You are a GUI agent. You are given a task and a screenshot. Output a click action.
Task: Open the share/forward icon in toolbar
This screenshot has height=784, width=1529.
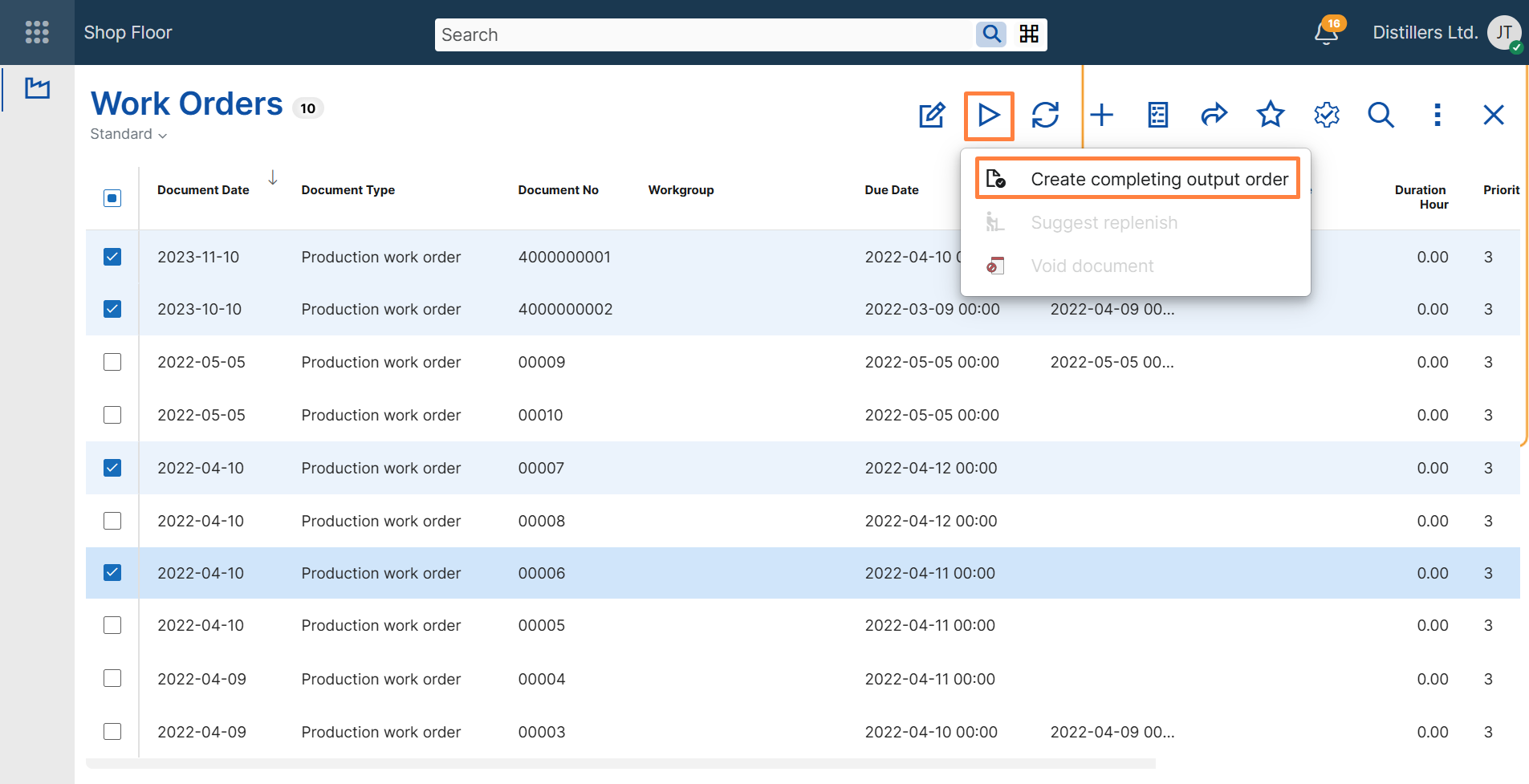click(1213, 115)
